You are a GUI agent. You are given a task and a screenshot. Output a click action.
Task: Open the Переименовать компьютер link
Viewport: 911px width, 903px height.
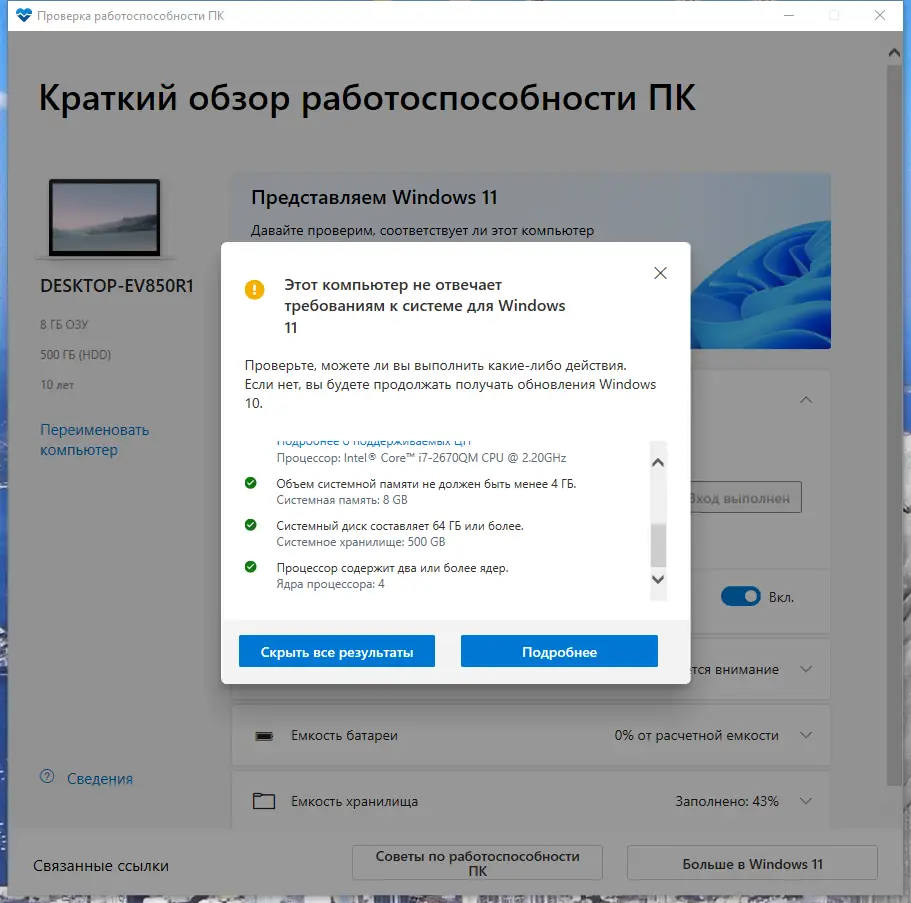click(x=93, y=440)
